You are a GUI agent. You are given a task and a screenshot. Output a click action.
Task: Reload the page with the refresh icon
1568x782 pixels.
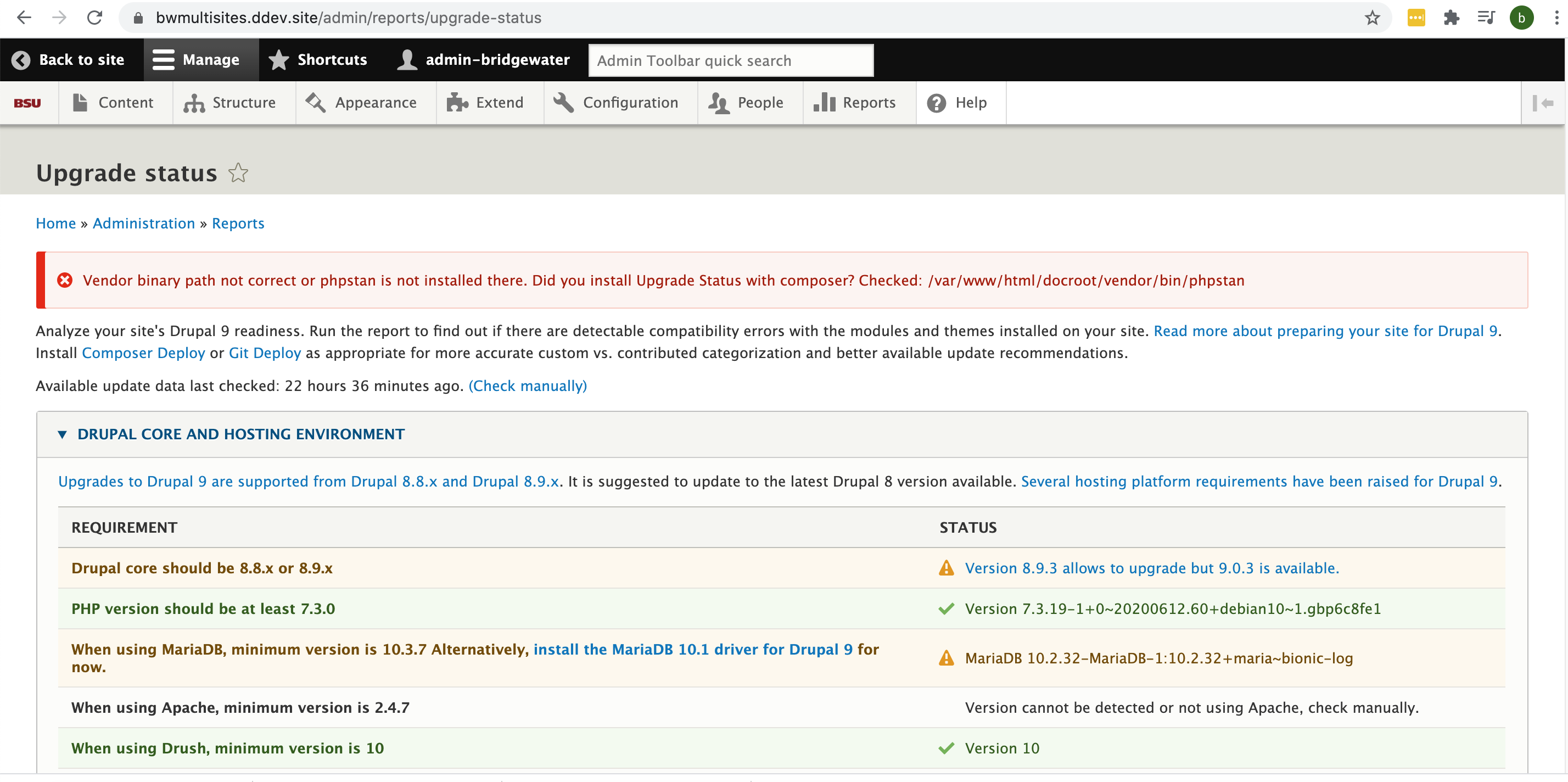[x=95, y=18]
